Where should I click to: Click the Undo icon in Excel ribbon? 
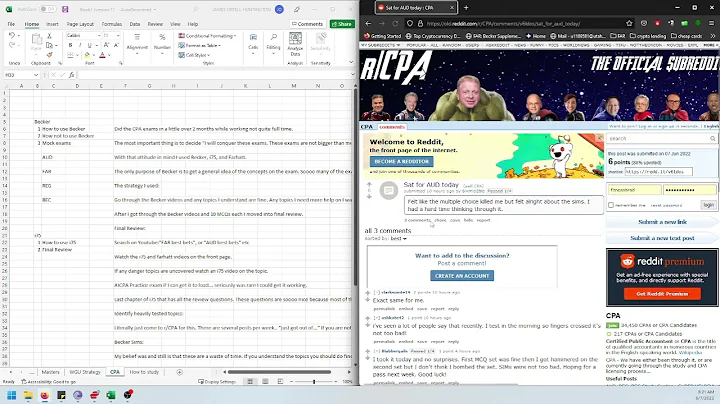pyautogui.click(x=12, y=35)
